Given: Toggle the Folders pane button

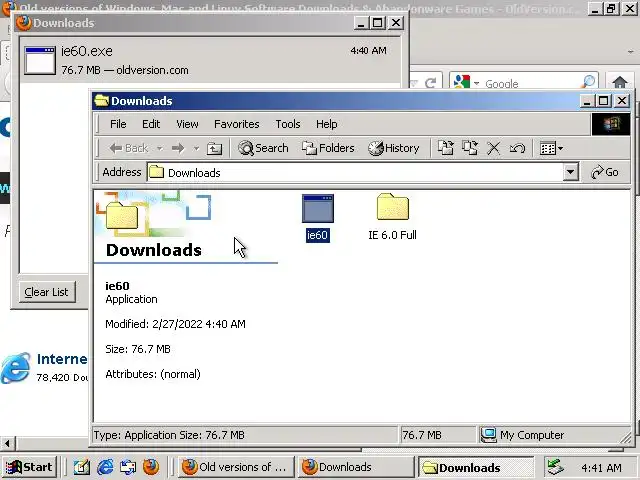Looking at the screenshot, I should 328,148.
